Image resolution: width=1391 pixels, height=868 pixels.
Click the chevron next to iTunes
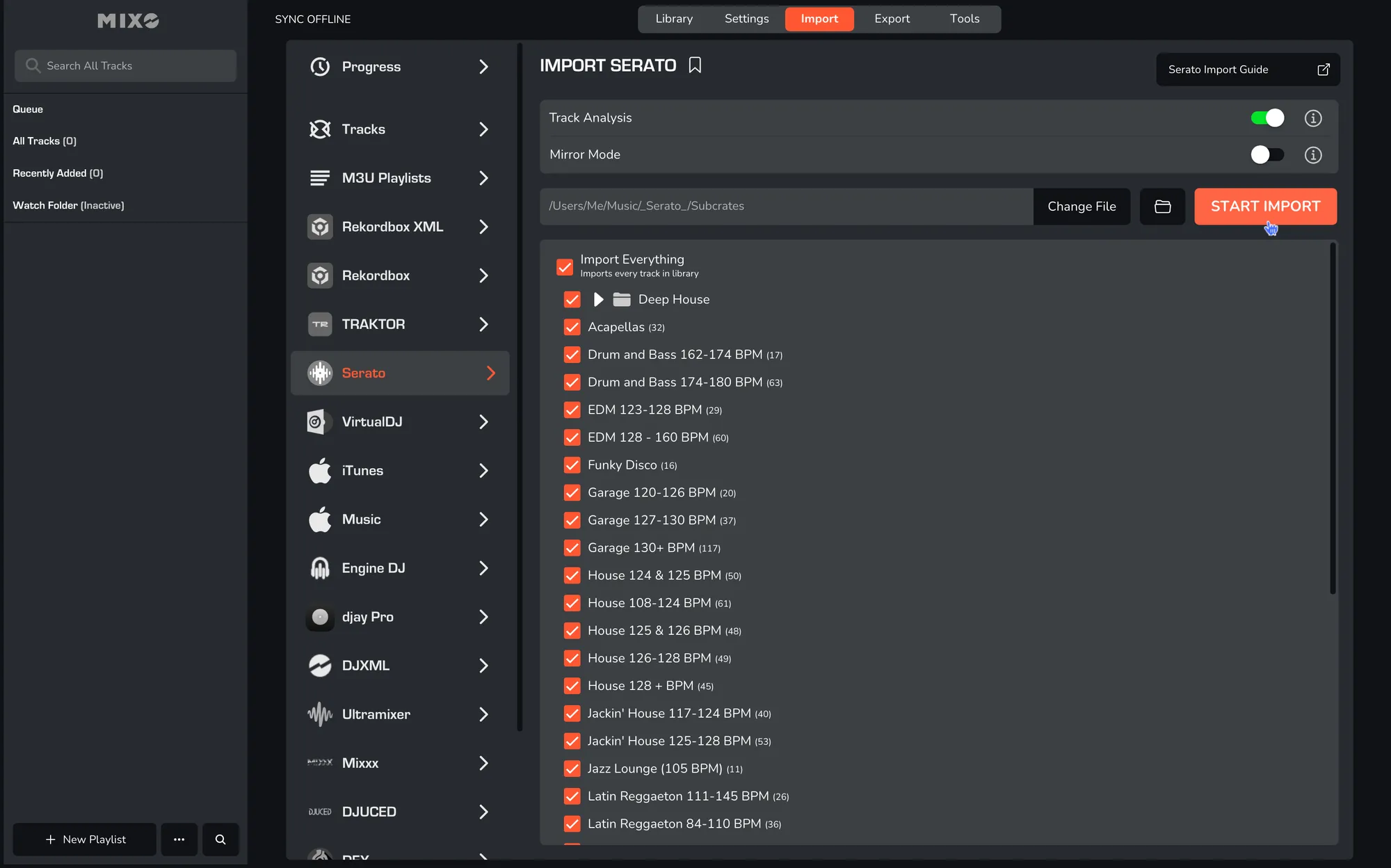coord(483,471)
